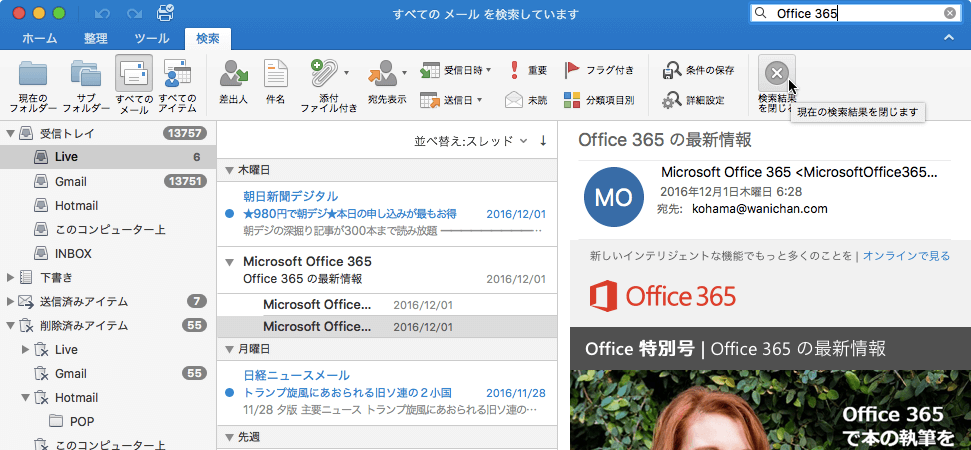
Task: Click the Microsoft Office 365 sender name
Action: click(799, 172)
